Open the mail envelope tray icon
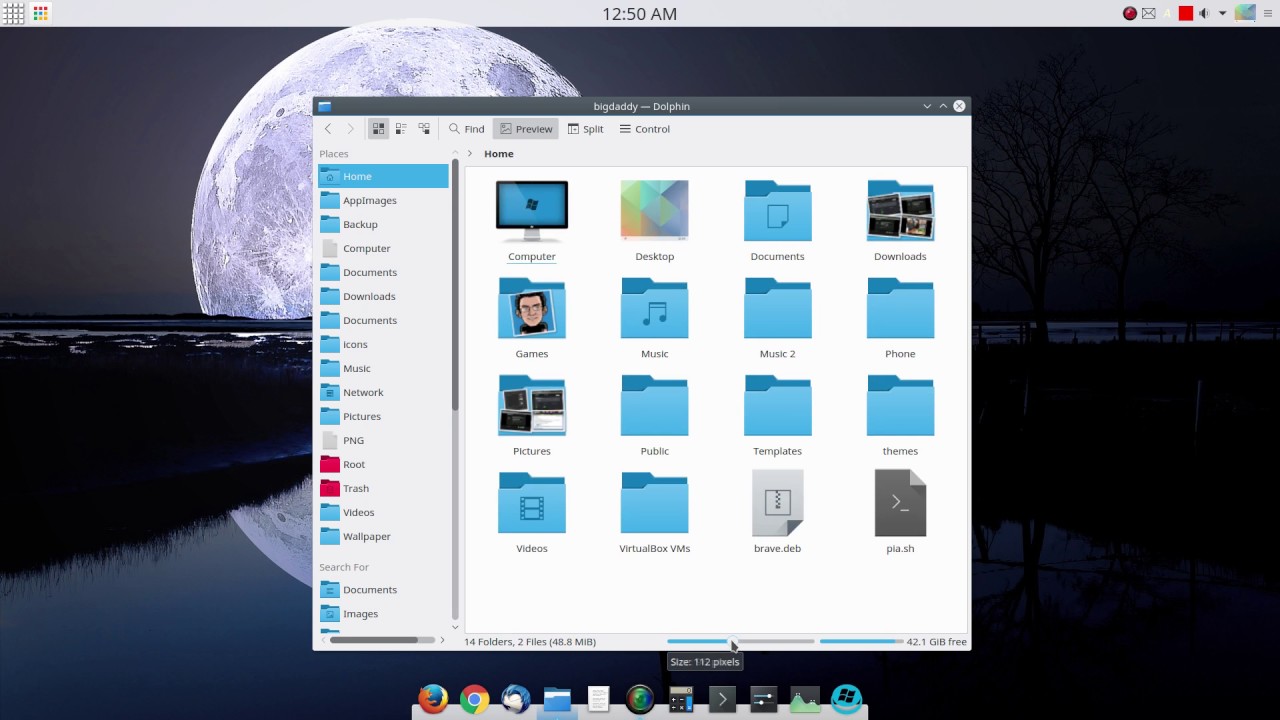1280x720 pixels. [1148, 13]
